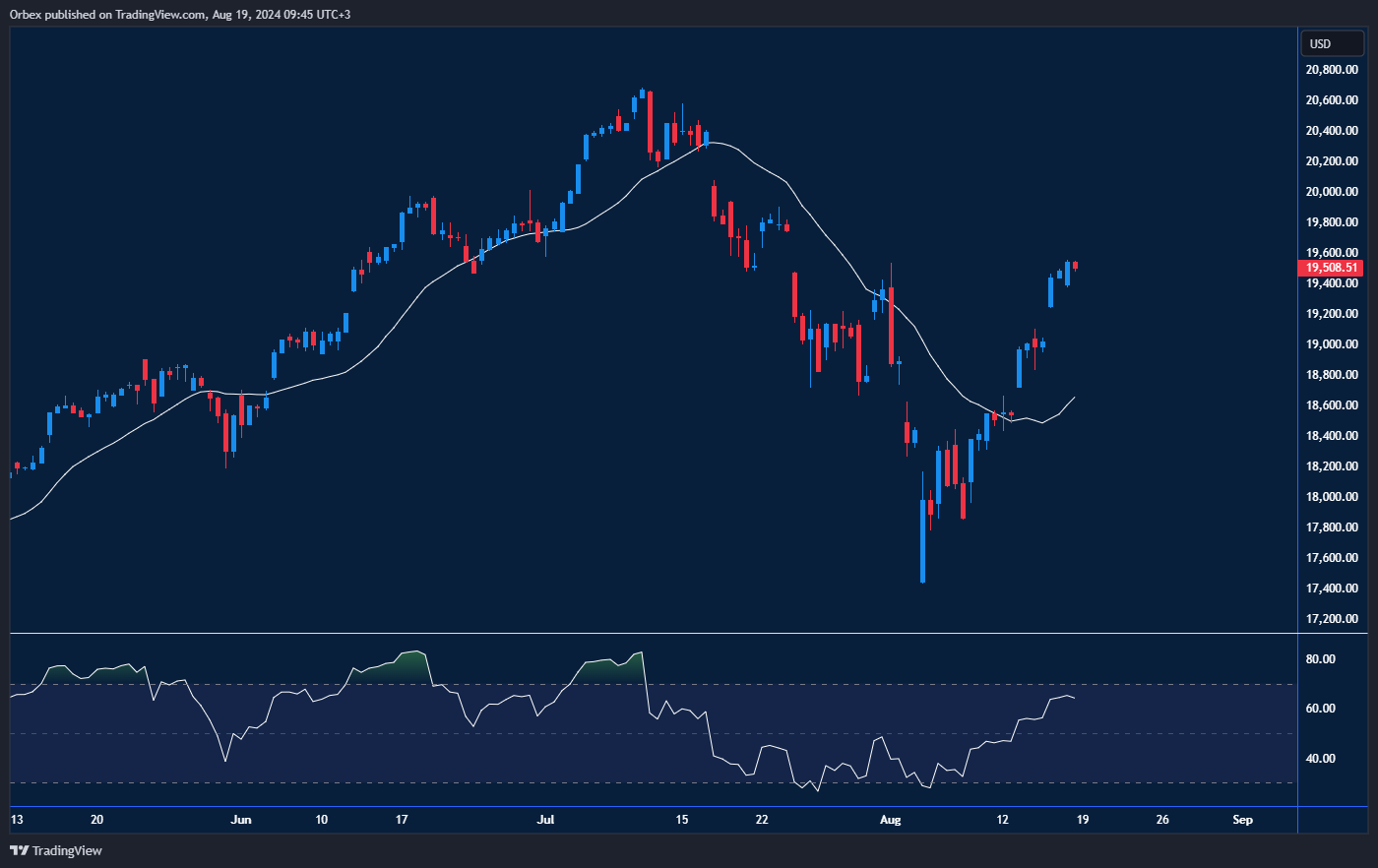This screenshot has height=868, width=1378.
Task: Select the Sep month label on time axis
Action: (1243, 820)
